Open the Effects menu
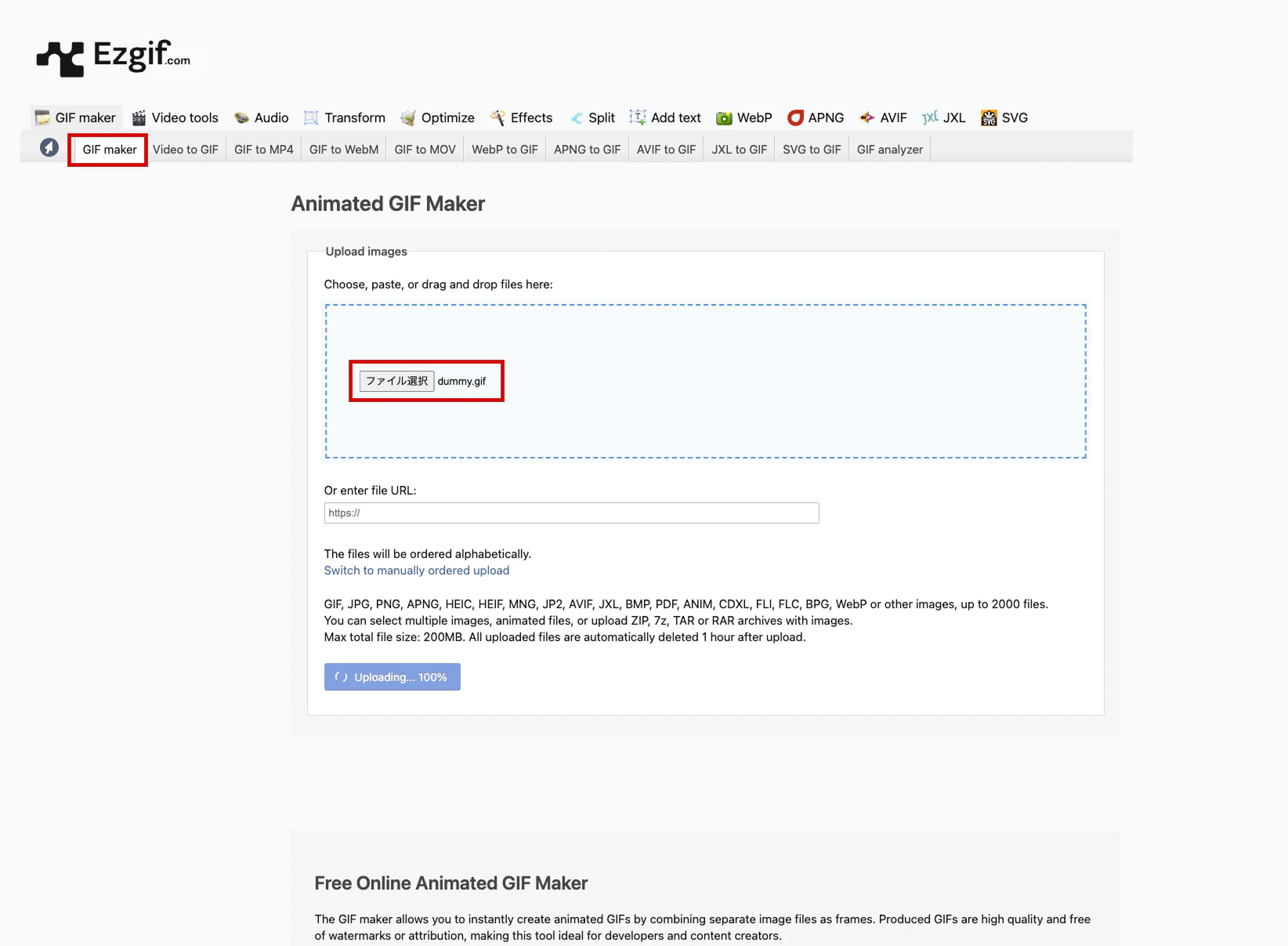Image resolution: width=1288 pixels, height=946 pixels. click(521, 118)
